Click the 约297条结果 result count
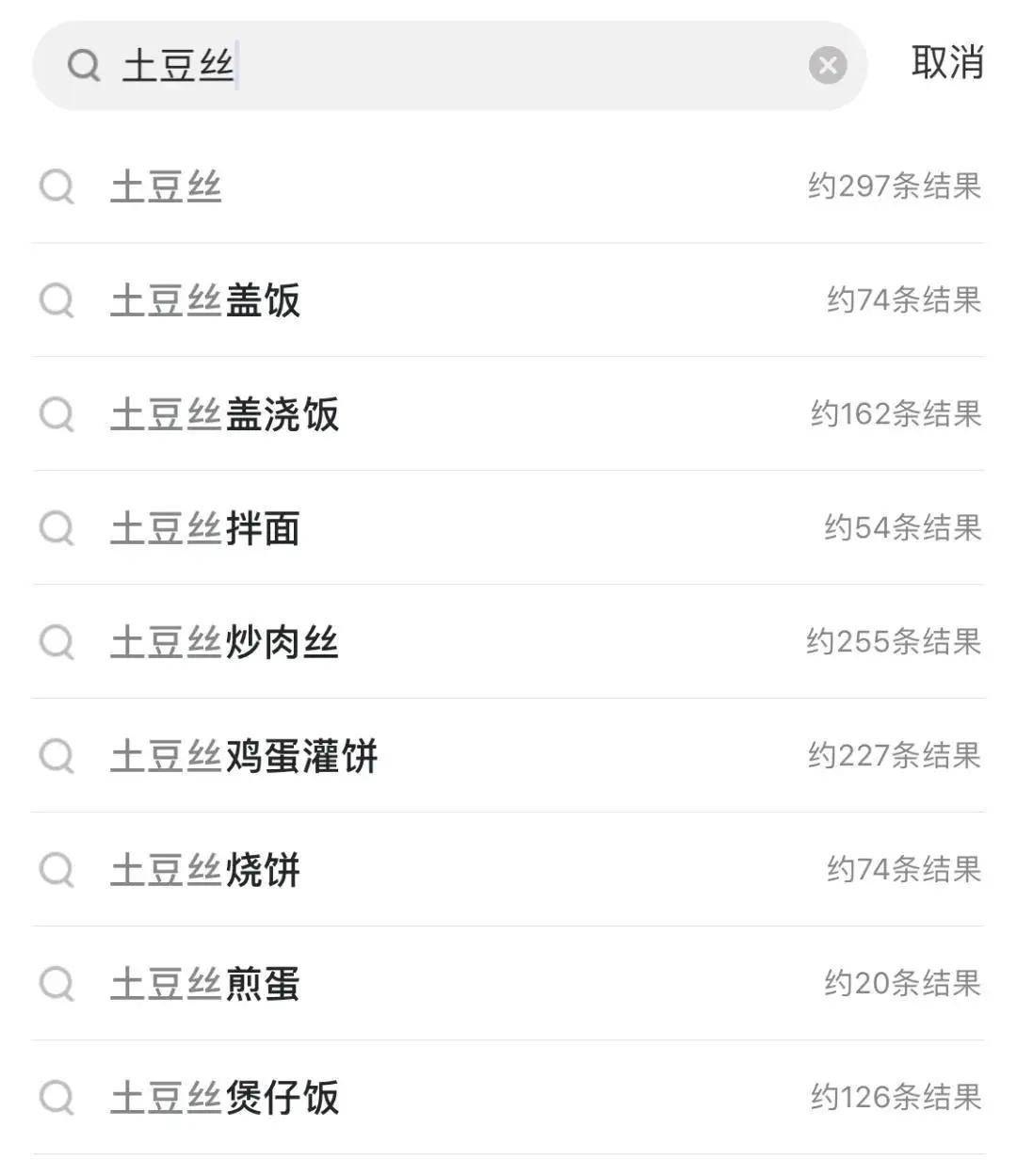1017x1176 pixels. point(895,185)
